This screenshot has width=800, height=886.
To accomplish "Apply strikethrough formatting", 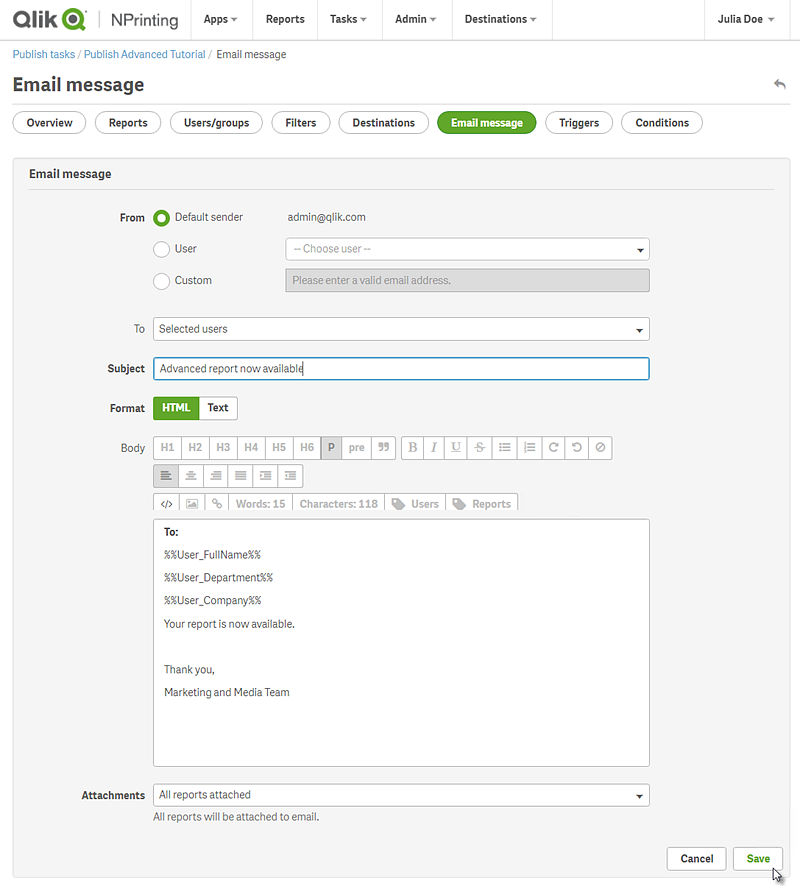I will pos(478,447).
